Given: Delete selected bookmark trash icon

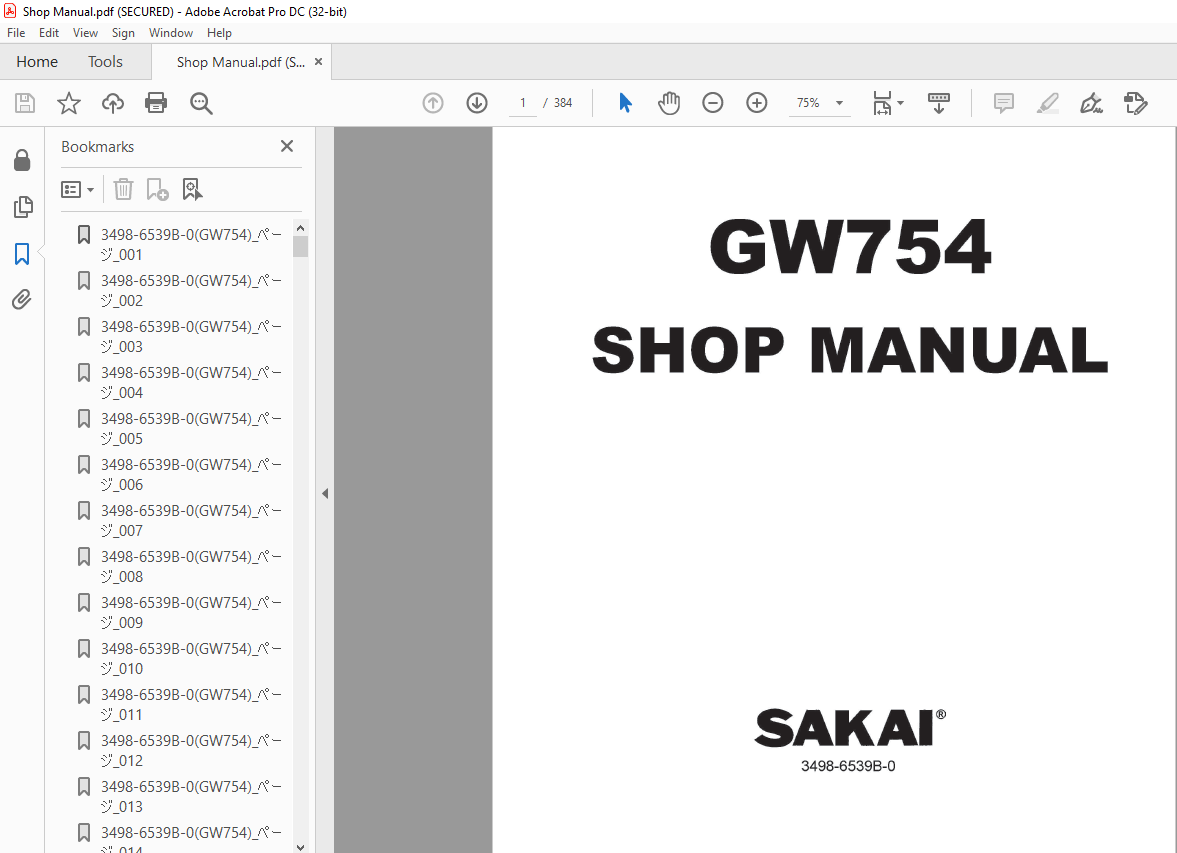Looking at the screenshot, I should click(123, 189).
